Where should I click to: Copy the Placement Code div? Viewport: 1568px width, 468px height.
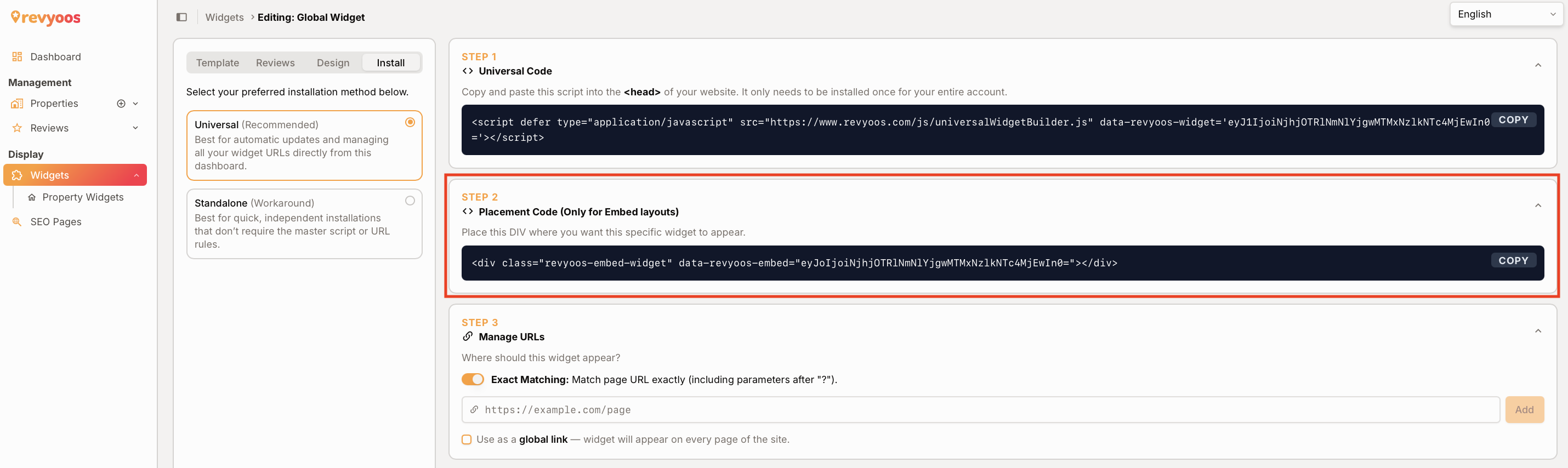[x=1513, y=260]
